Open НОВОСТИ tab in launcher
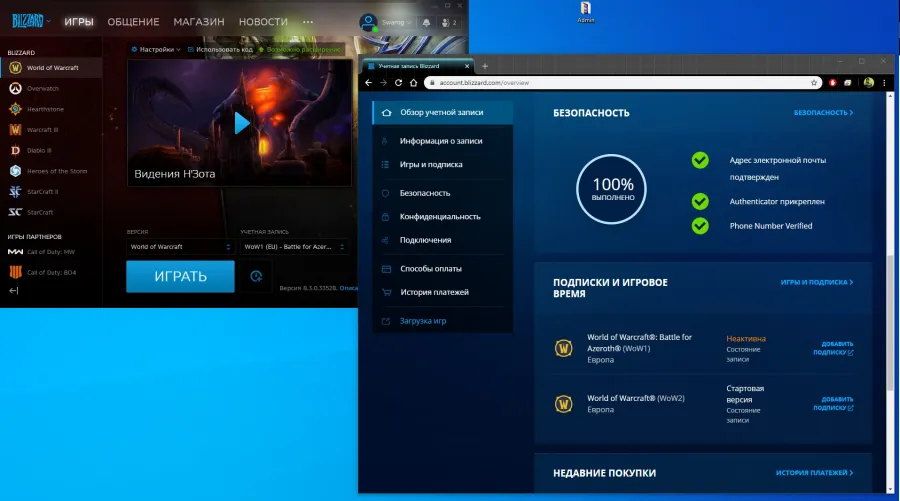900x501 pixels. [263, 22]
